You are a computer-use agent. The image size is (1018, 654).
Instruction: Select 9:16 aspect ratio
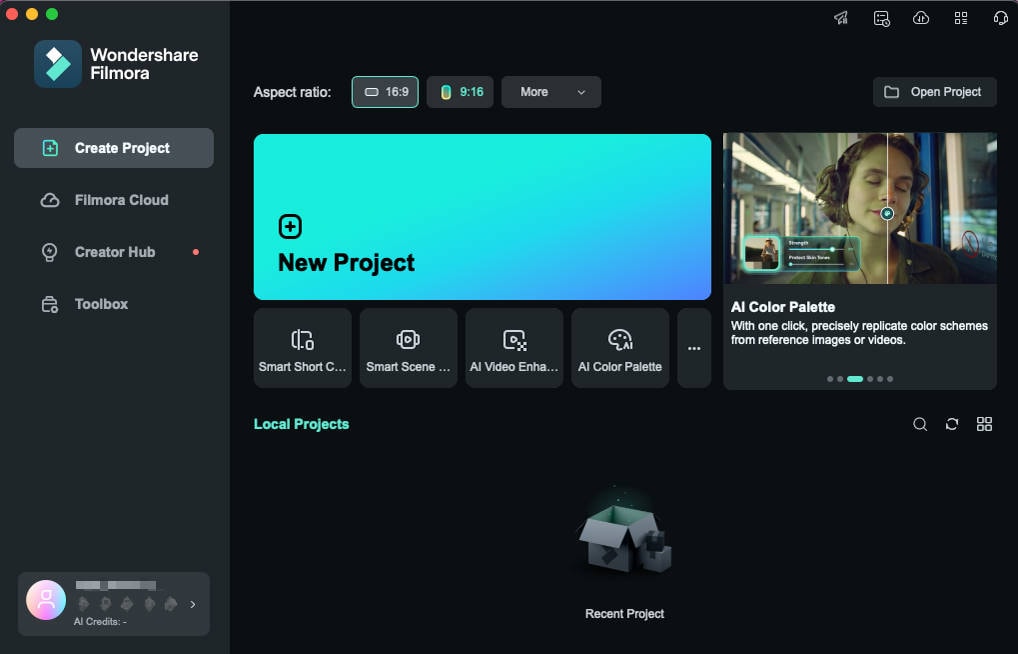tap(460, 92)
